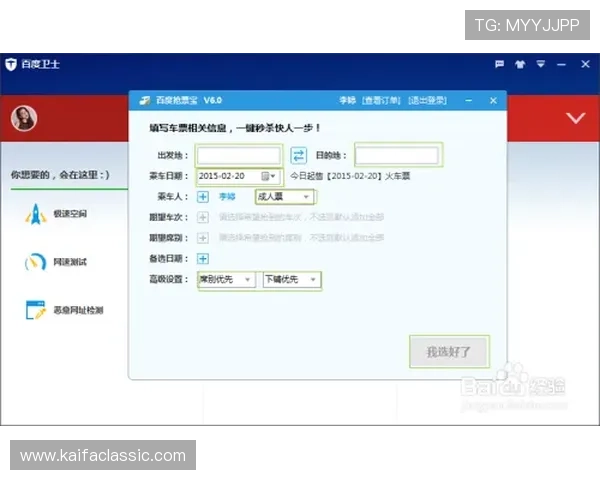Open the 乘车日期 calendar dropdown
600x480 pixels.
(x=268, y=176)
